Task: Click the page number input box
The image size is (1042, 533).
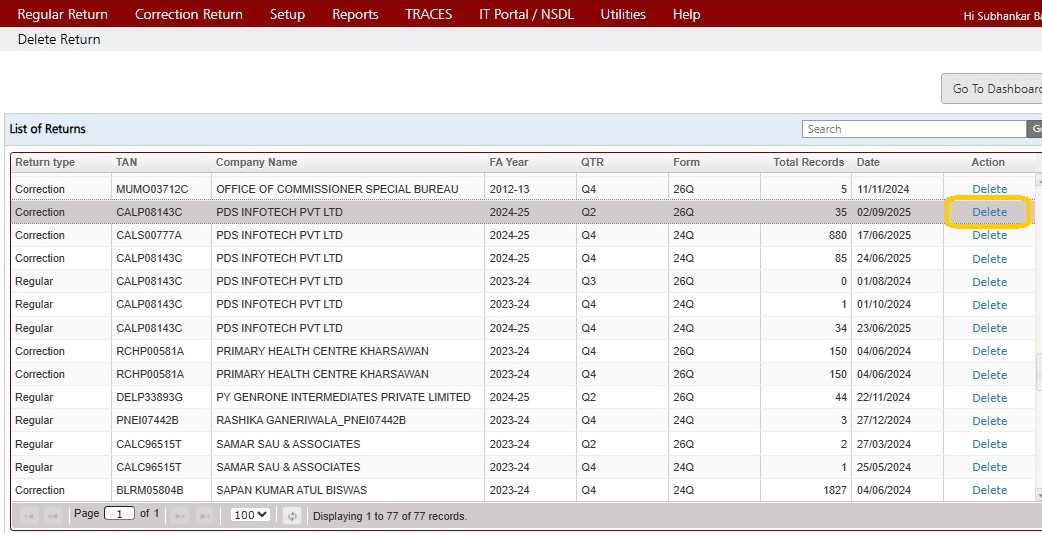Action: point(119,514)
